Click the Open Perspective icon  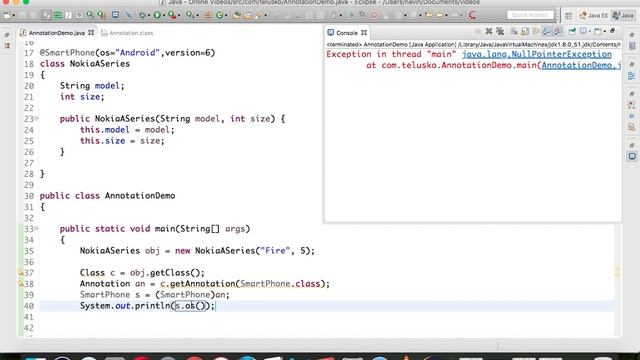(568, 16)
